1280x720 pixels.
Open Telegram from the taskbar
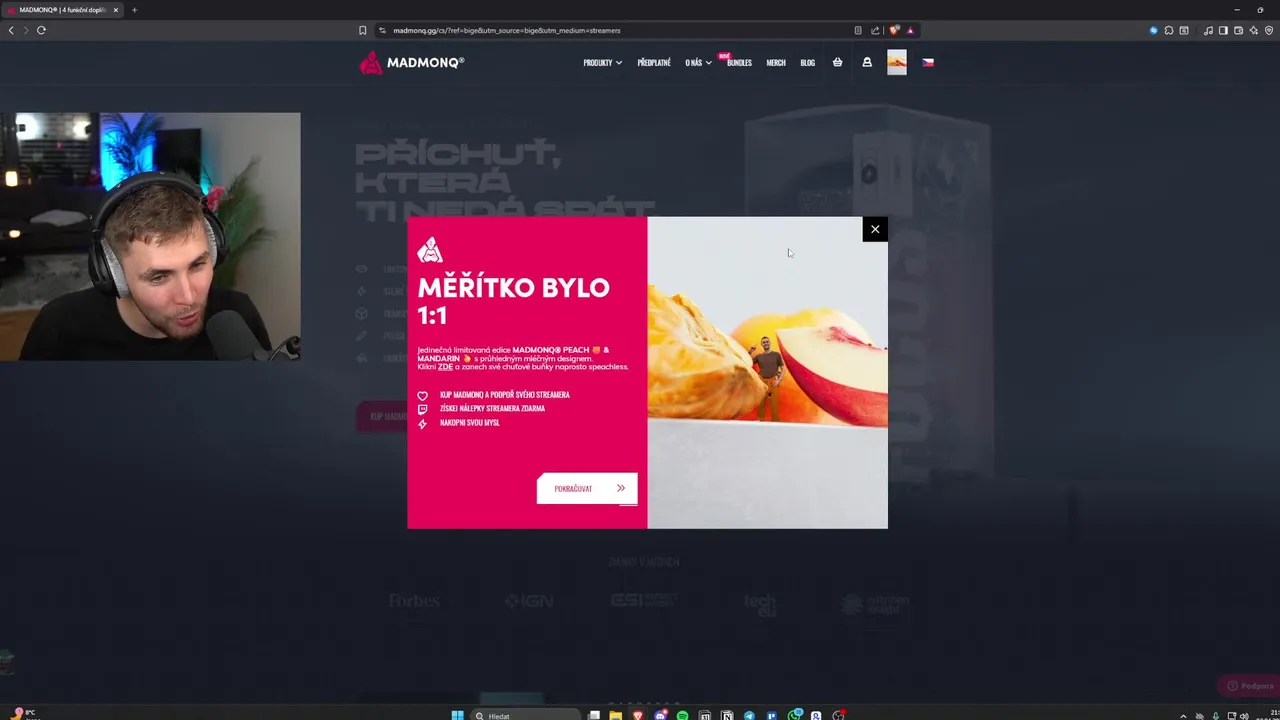pos(749,715)
